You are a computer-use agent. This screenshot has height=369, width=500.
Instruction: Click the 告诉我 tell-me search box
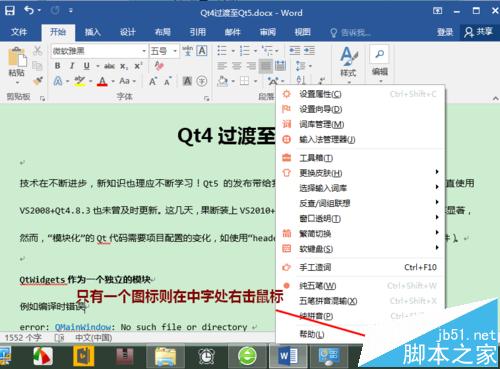click(x=351, y=33)
